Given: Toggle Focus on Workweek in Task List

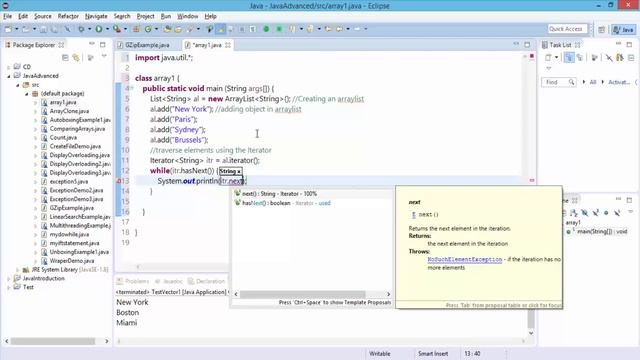Looking at the screenshot, I should click(x=595, y=58).
